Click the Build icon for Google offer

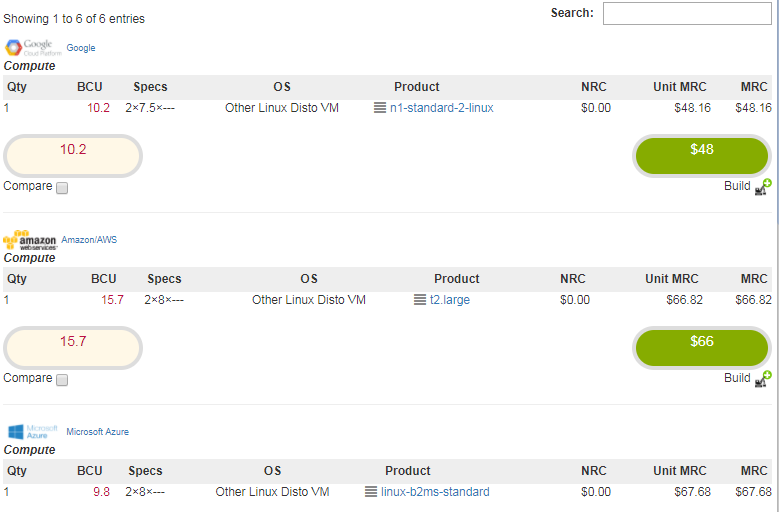[763, 187]
